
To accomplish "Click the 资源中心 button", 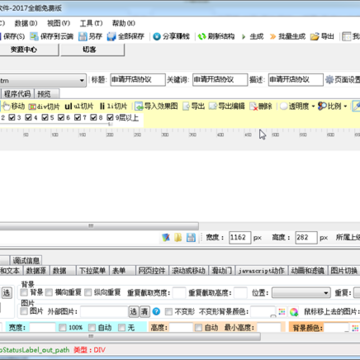I will [x=29, y=50].
